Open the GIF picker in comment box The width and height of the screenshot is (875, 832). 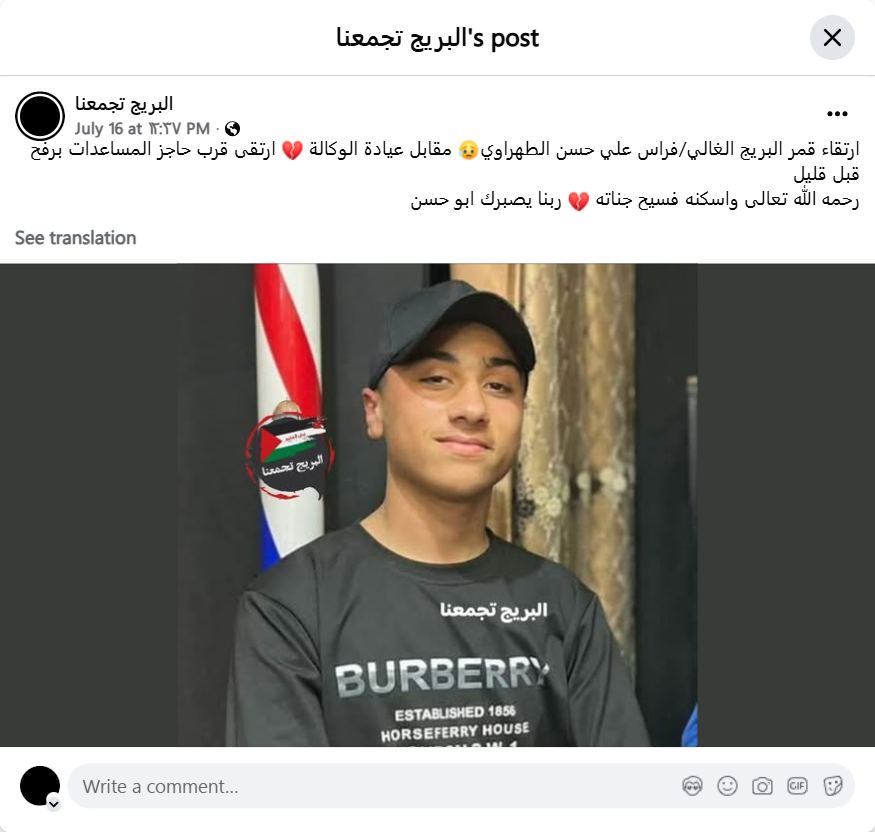pos(797,786)
